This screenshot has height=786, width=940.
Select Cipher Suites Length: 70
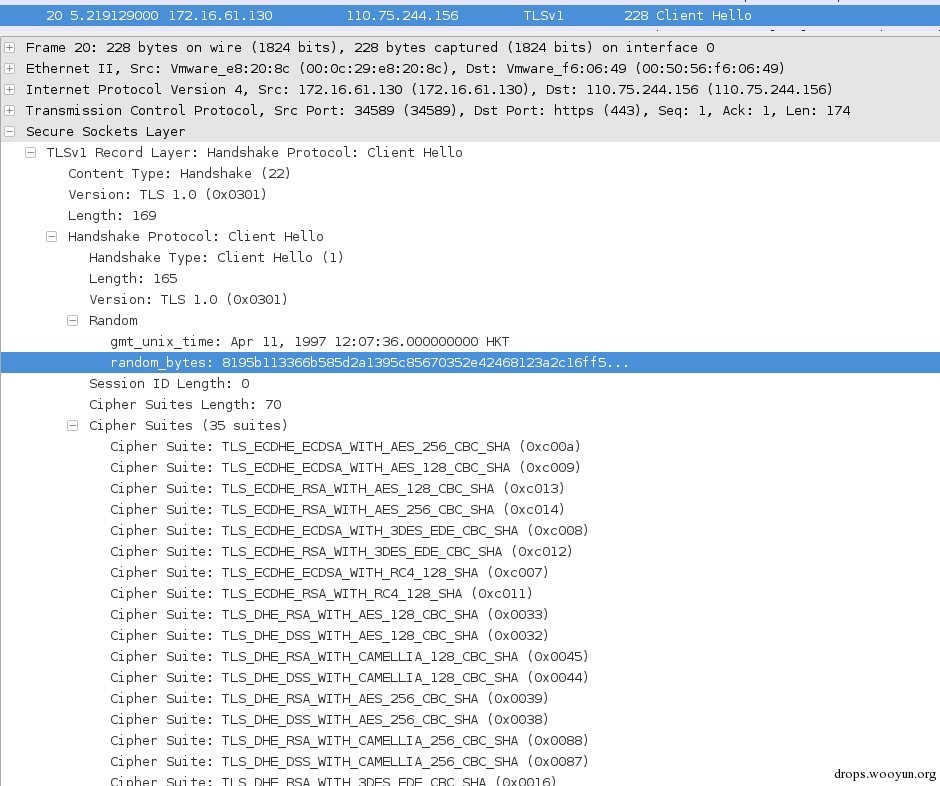185,404
